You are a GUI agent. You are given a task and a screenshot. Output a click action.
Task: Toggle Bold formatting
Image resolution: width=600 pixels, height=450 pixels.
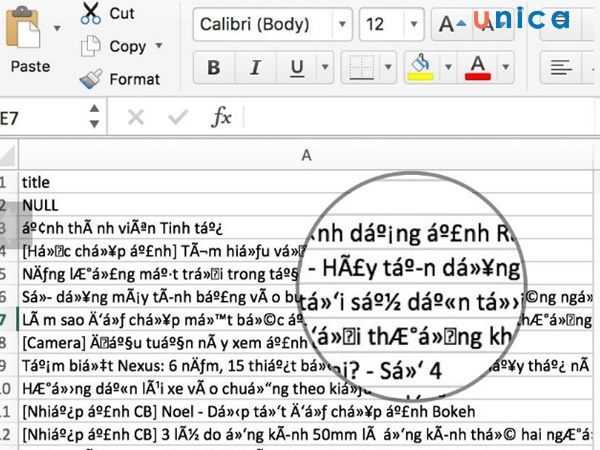click(x=214, y=67)
